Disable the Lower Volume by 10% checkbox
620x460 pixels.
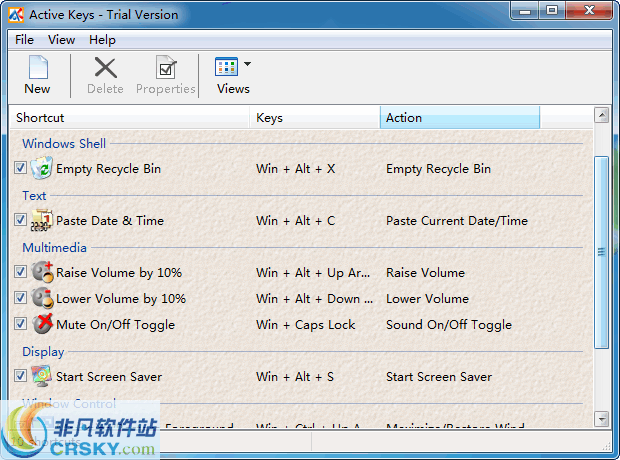[x=20, y=297]
